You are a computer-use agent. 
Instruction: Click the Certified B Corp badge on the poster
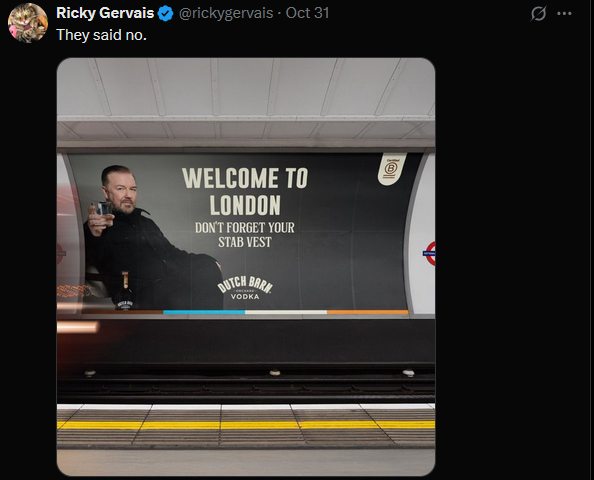pos(392,169)
